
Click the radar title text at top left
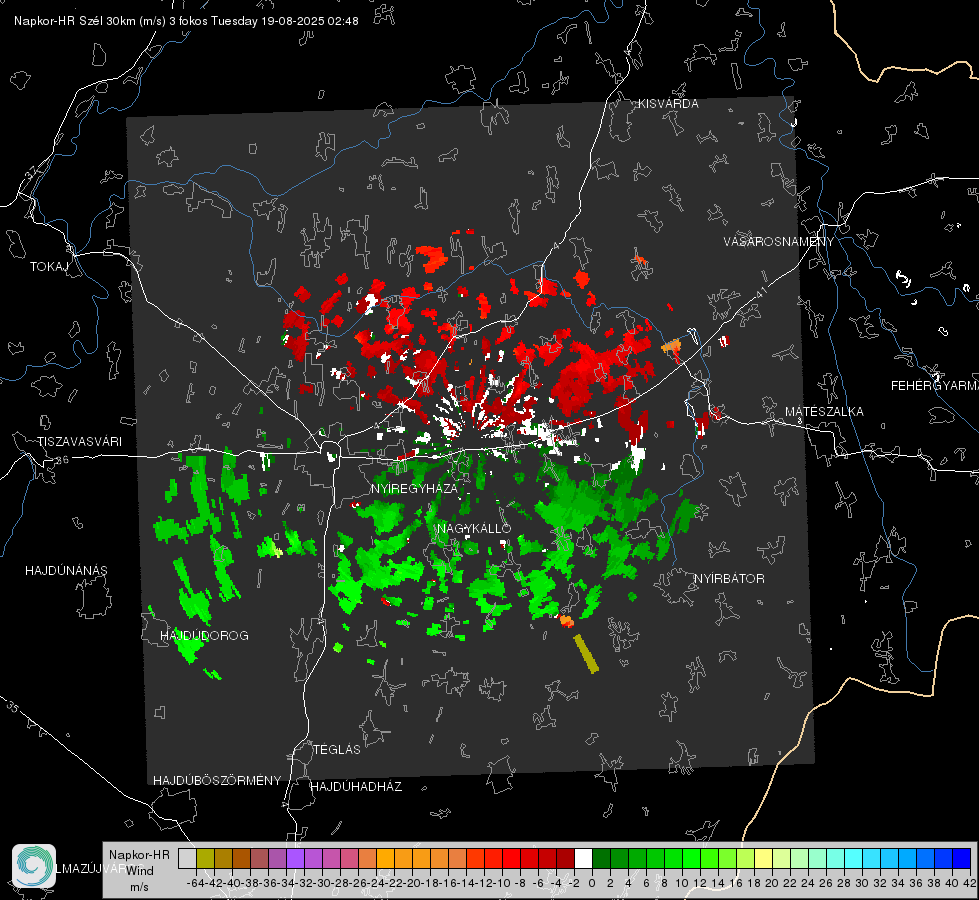pos(186,21)
